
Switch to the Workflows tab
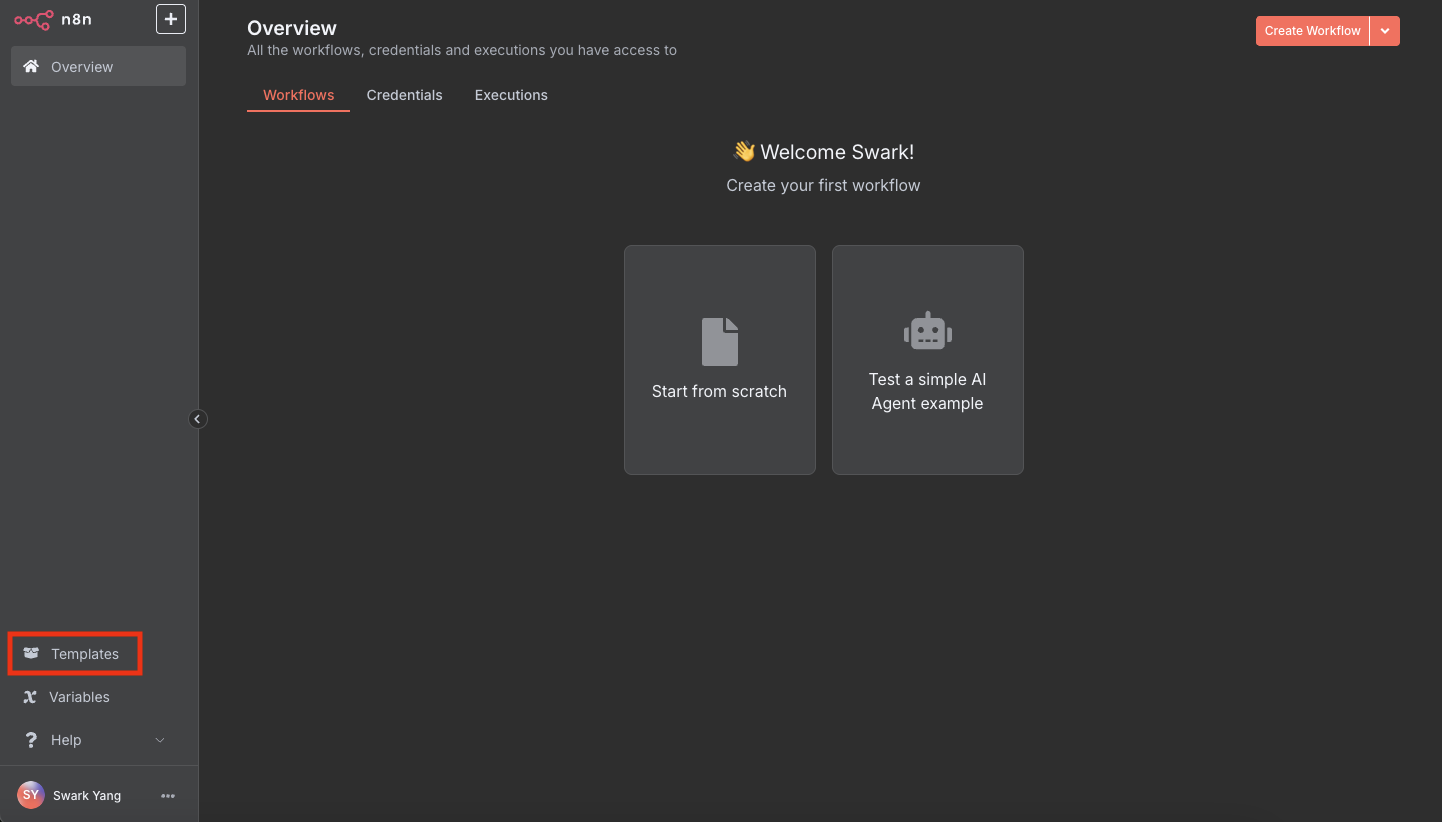point(298,95)
